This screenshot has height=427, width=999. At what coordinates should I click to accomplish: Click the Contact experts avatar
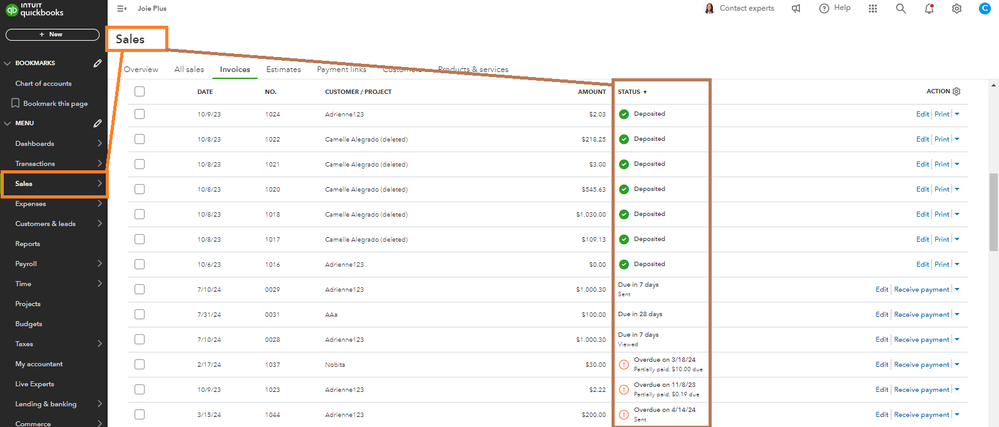[709, 8]
